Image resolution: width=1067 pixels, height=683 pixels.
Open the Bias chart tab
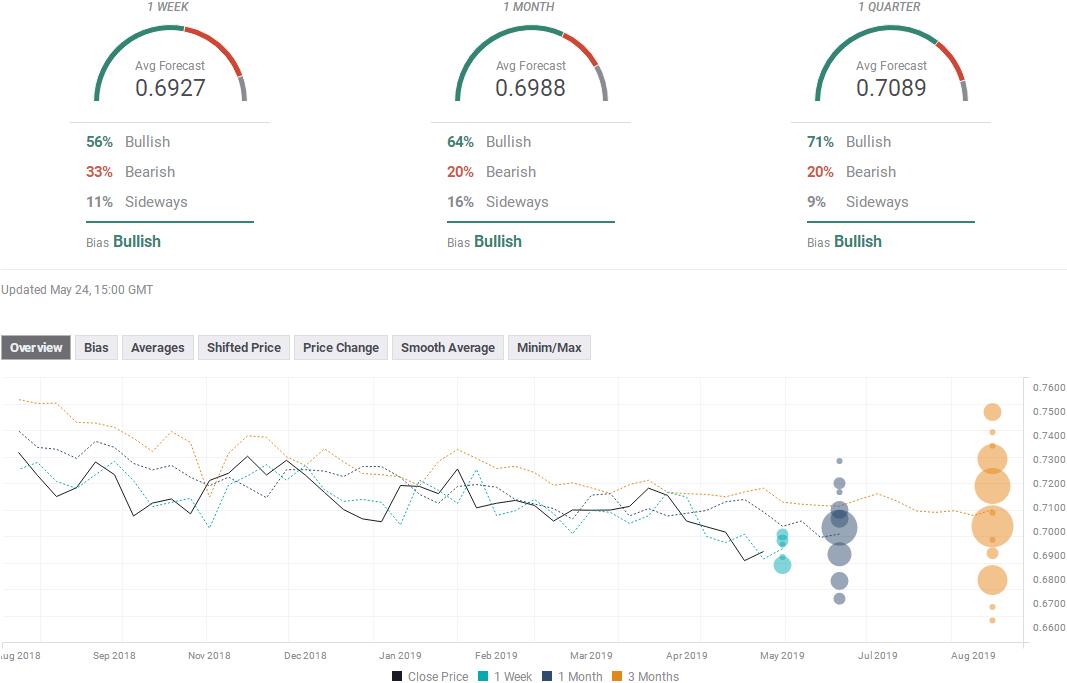pyautogui.click(x=96, y=348)
